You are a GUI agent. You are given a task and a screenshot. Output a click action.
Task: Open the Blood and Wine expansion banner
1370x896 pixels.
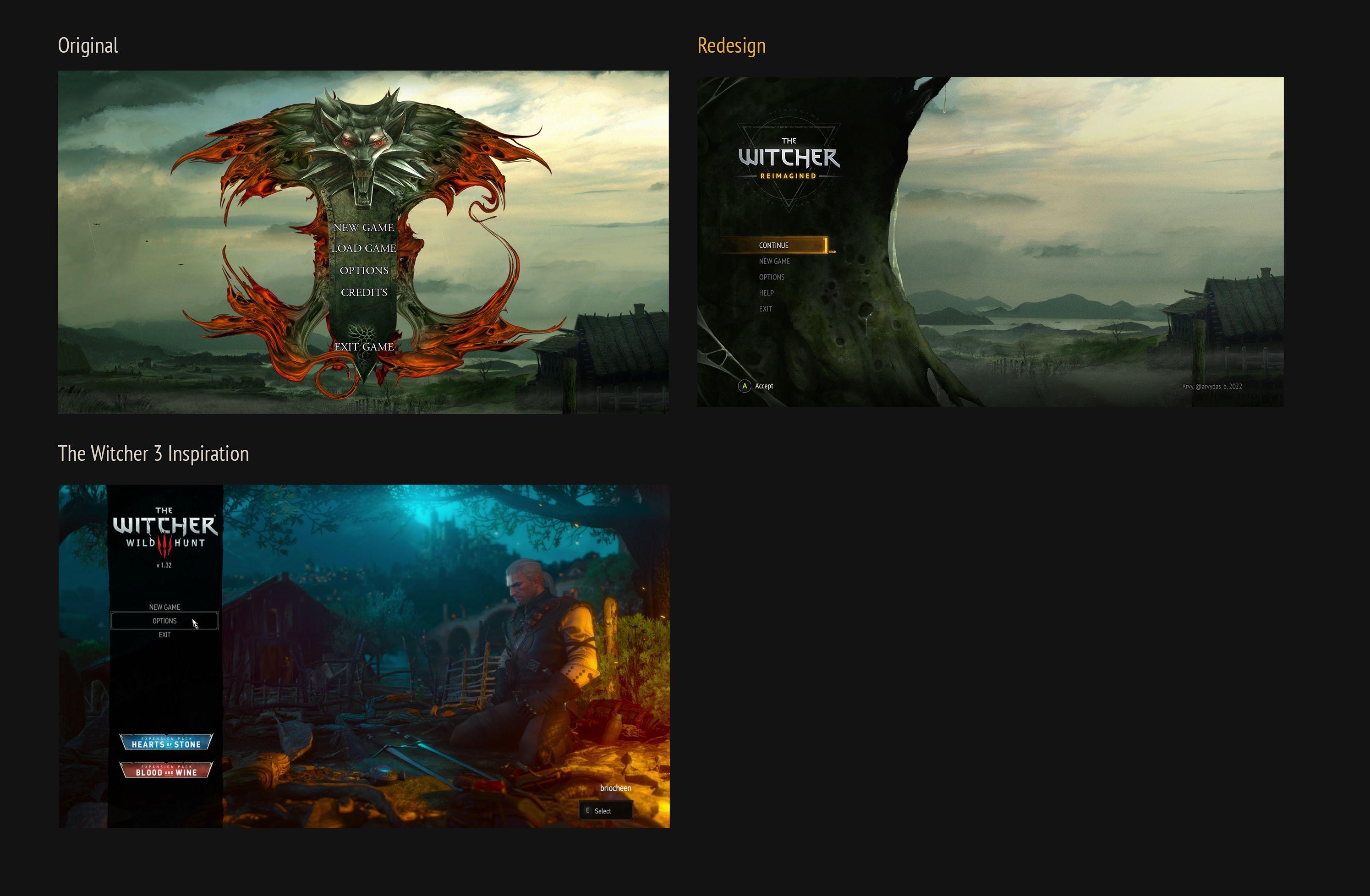coord(166,770)
